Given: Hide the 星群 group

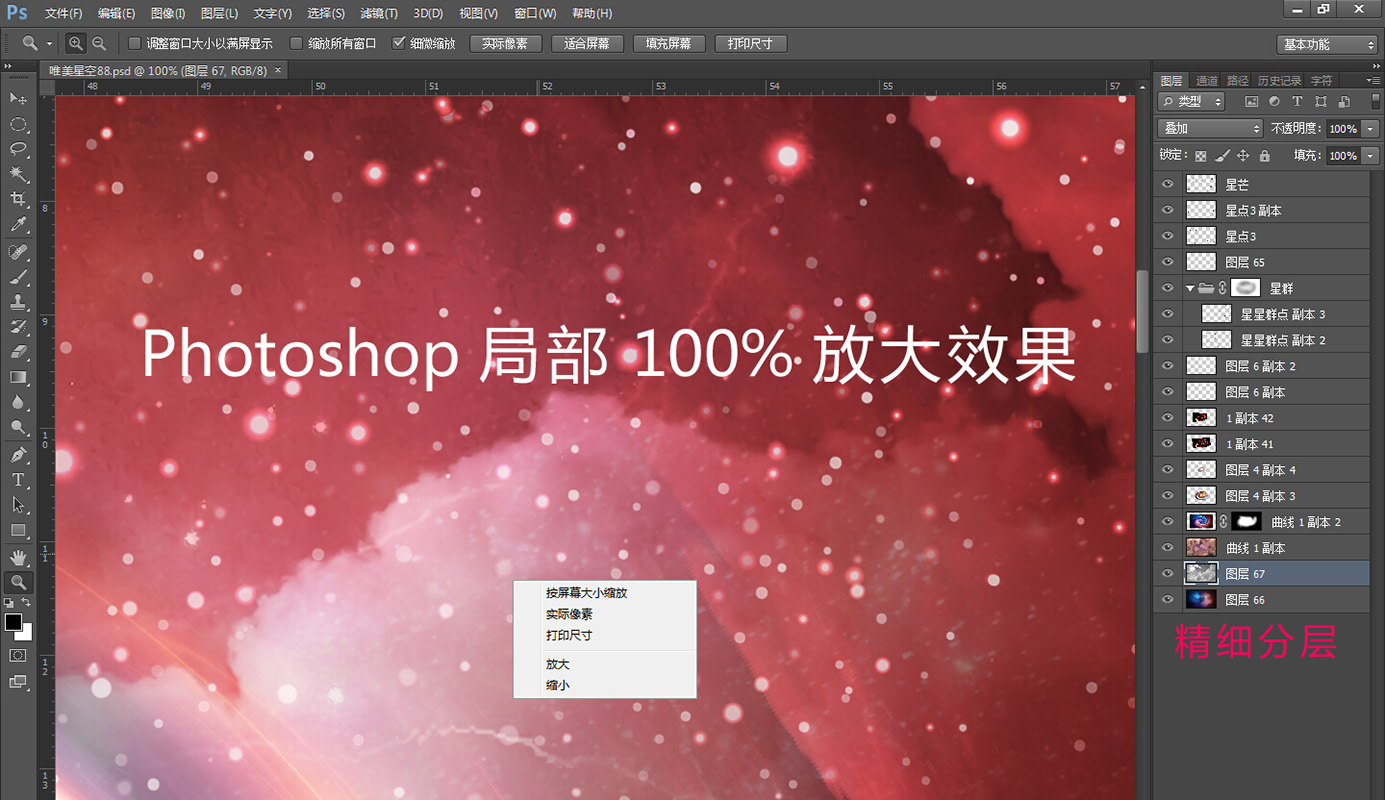Looking at the screenshot, I should tap(1167, 288).
